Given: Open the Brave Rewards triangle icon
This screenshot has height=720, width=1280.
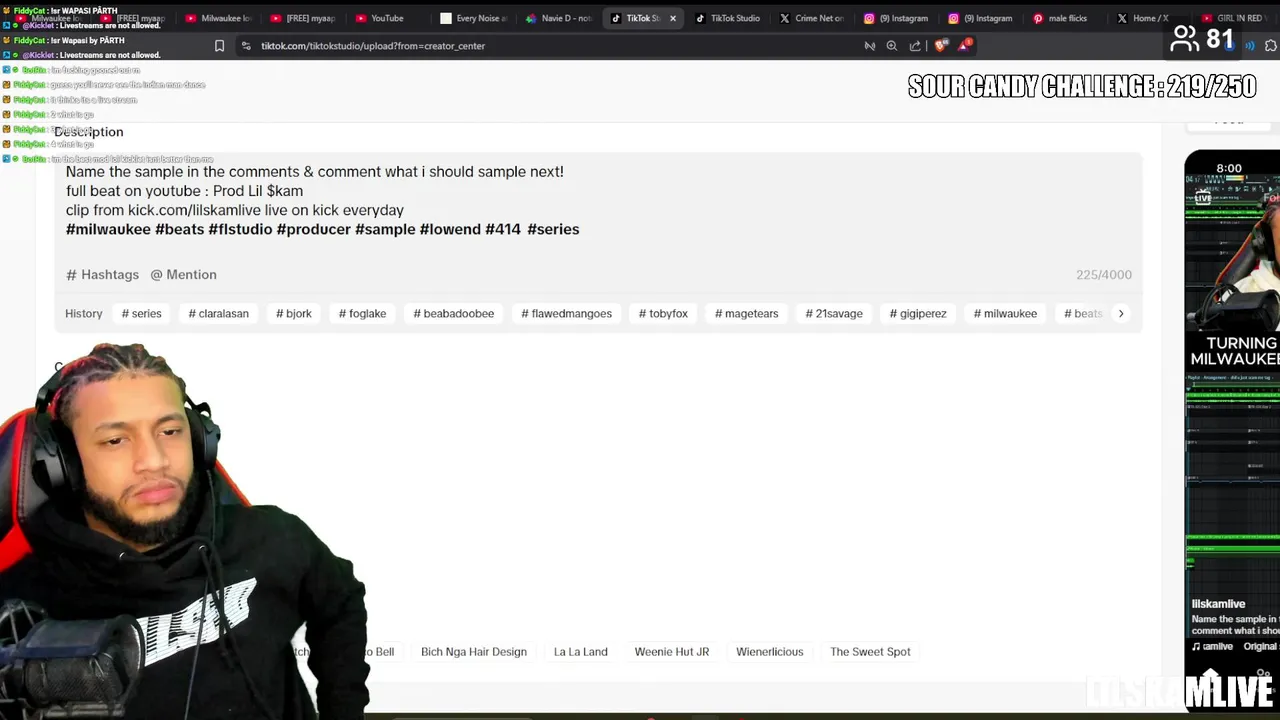Looking at the screenshot, I should click(965, 45).
